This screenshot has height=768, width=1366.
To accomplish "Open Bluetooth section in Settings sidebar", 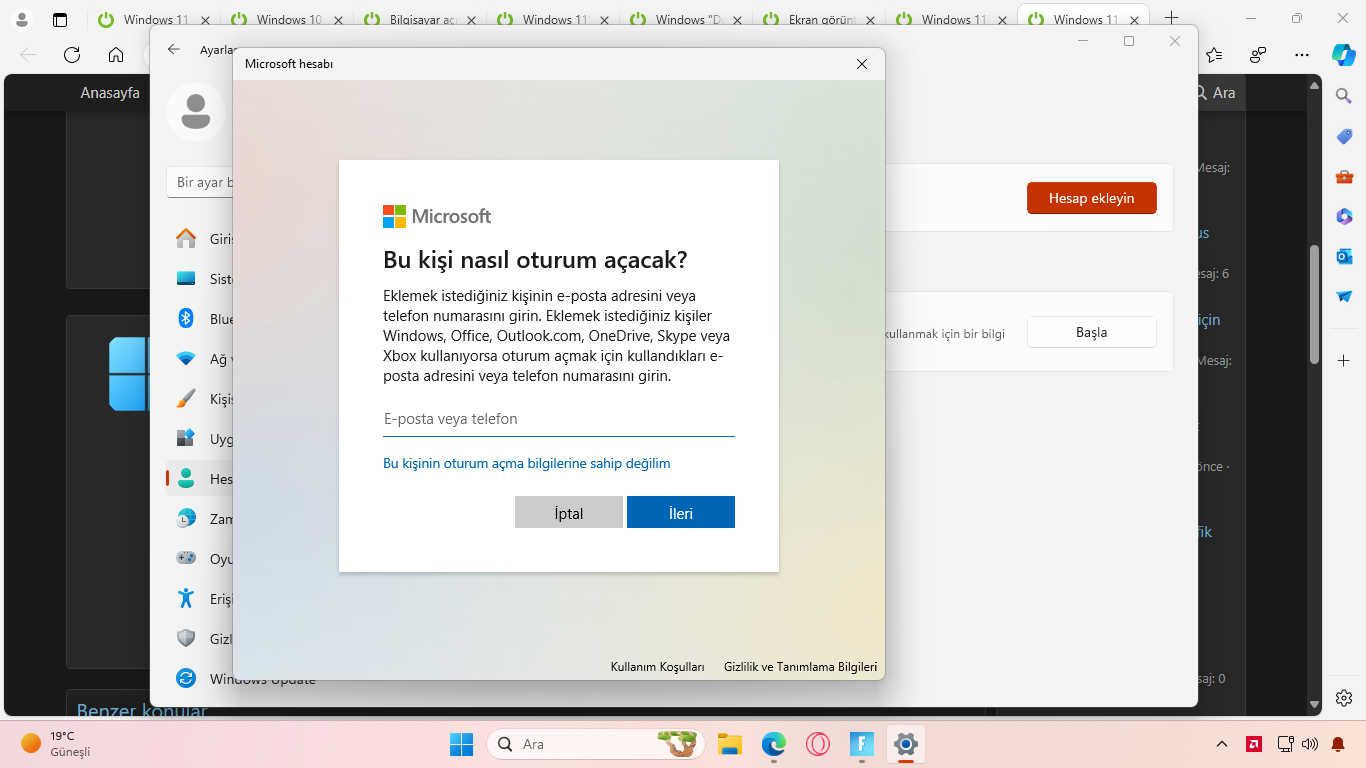I will pos(200,319).
